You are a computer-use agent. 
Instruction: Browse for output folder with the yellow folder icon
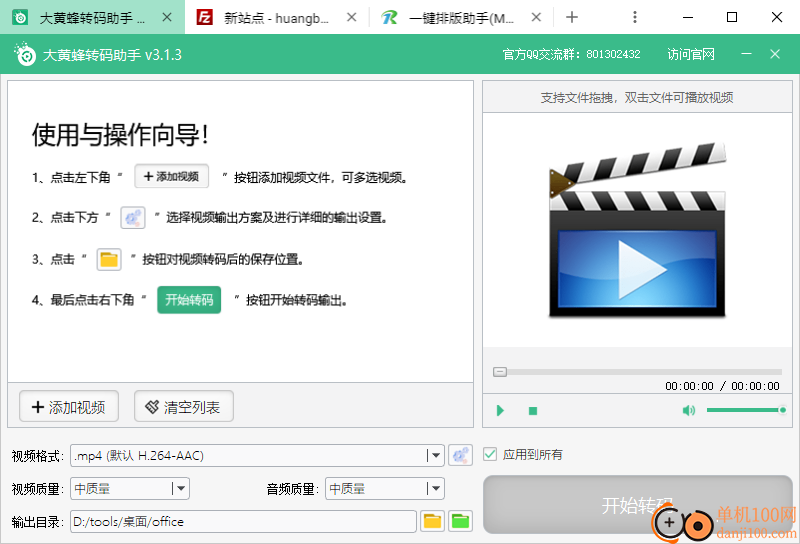click(432, 522)
